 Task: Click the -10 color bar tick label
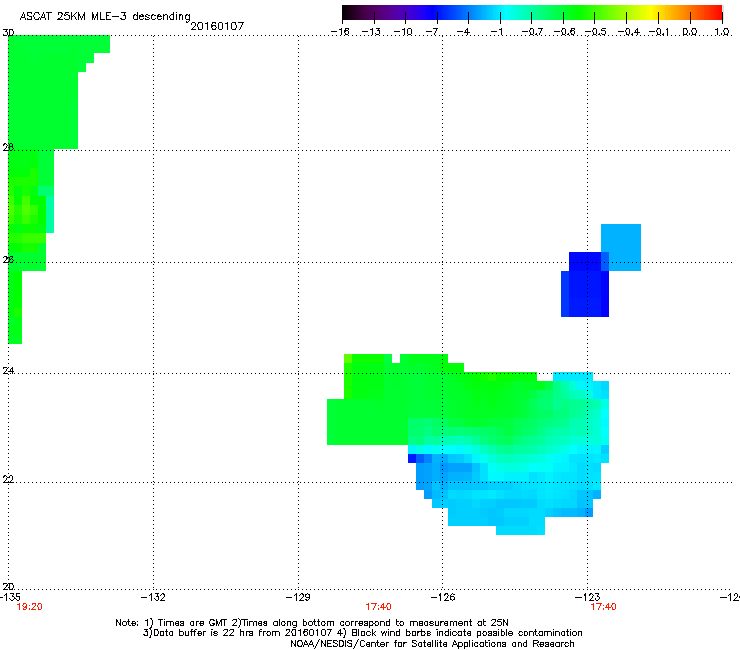coord(403,32)
